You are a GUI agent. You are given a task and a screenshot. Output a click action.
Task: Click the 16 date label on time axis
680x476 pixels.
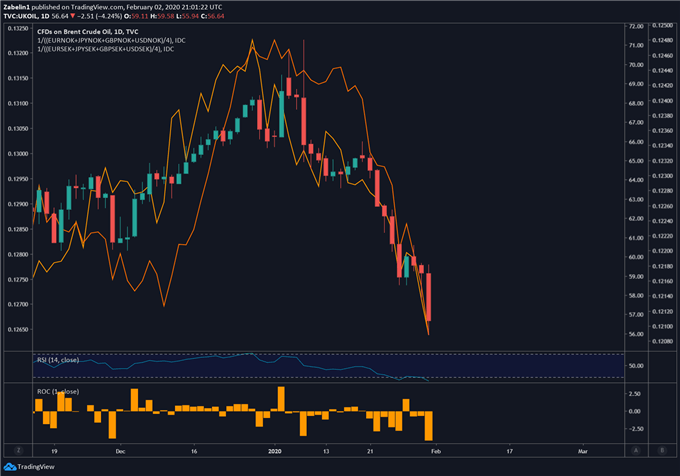tap(194, 451)
